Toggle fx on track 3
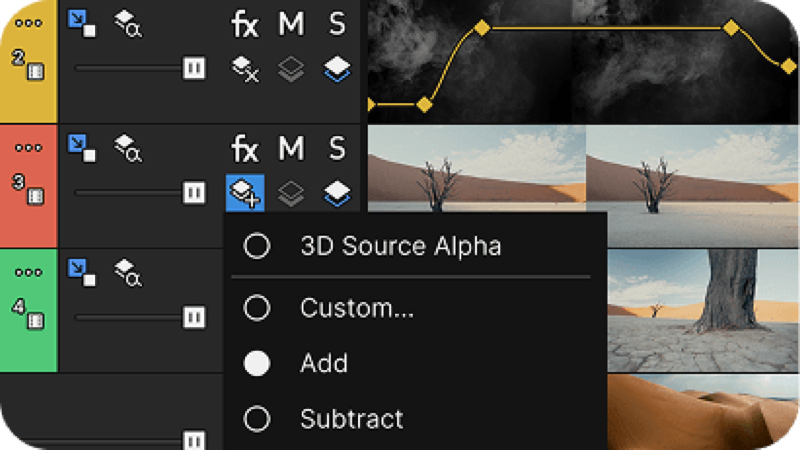This screenshot has width=800, height=450. coord(245,148)
